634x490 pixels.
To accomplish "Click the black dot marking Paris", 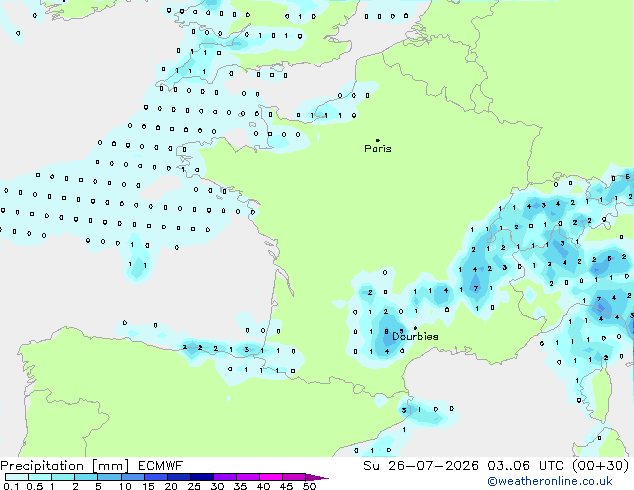I will 378,140.
